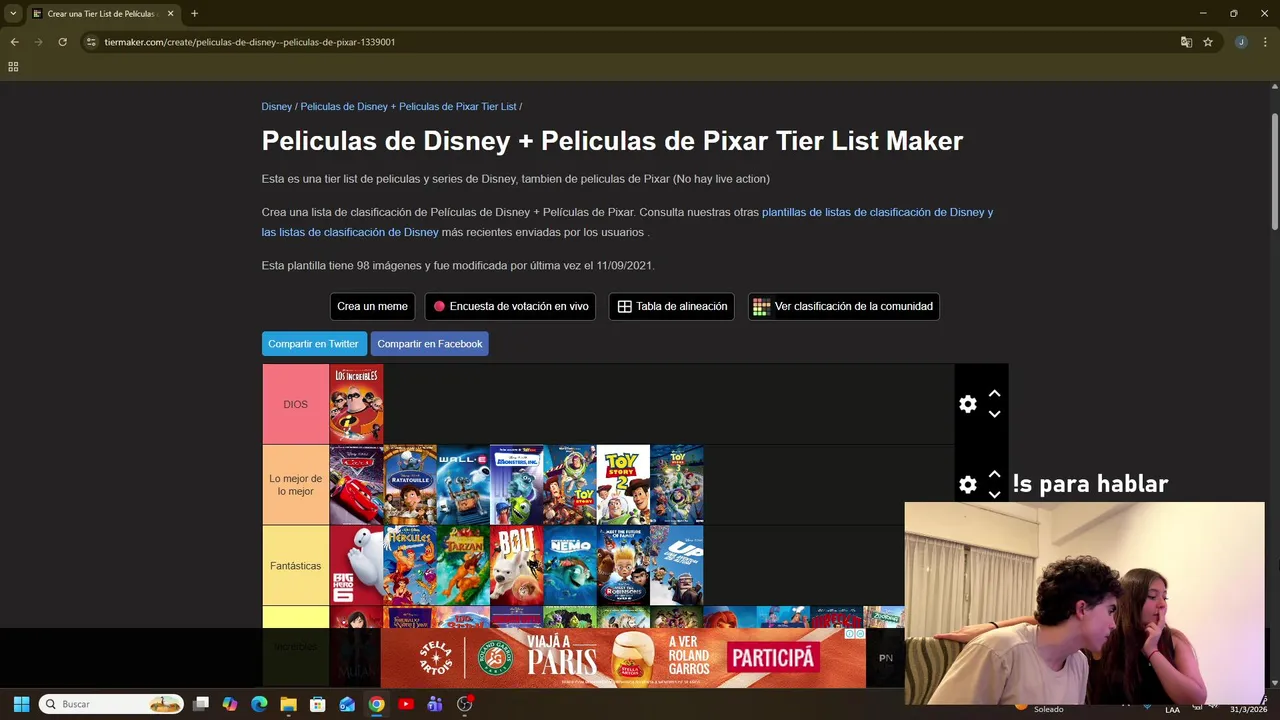
Task: Reload the tiermaker page
Action: point(62,42)
